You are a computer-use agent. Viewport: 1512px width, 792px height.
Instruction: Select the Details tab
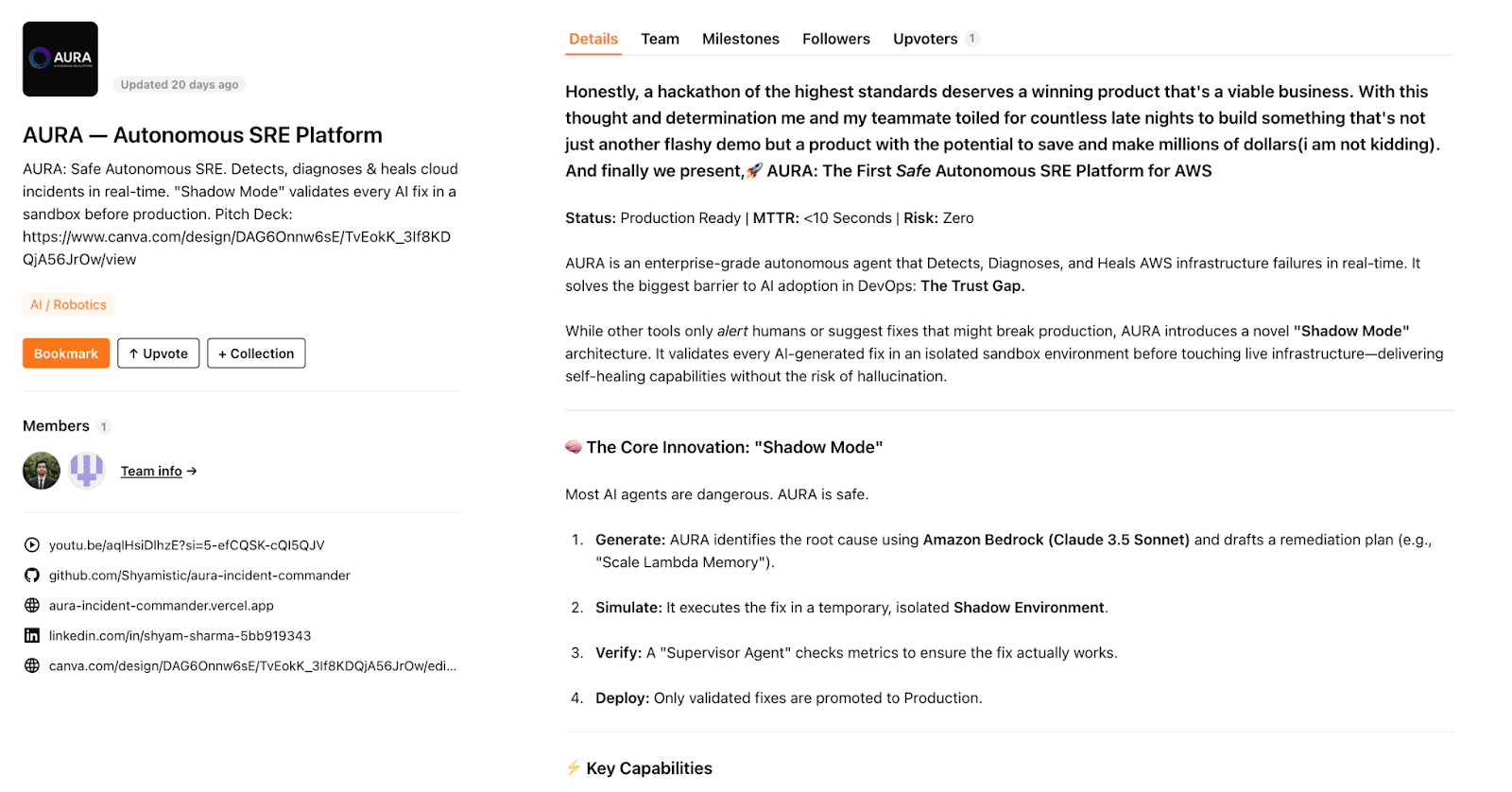(593, 39)
